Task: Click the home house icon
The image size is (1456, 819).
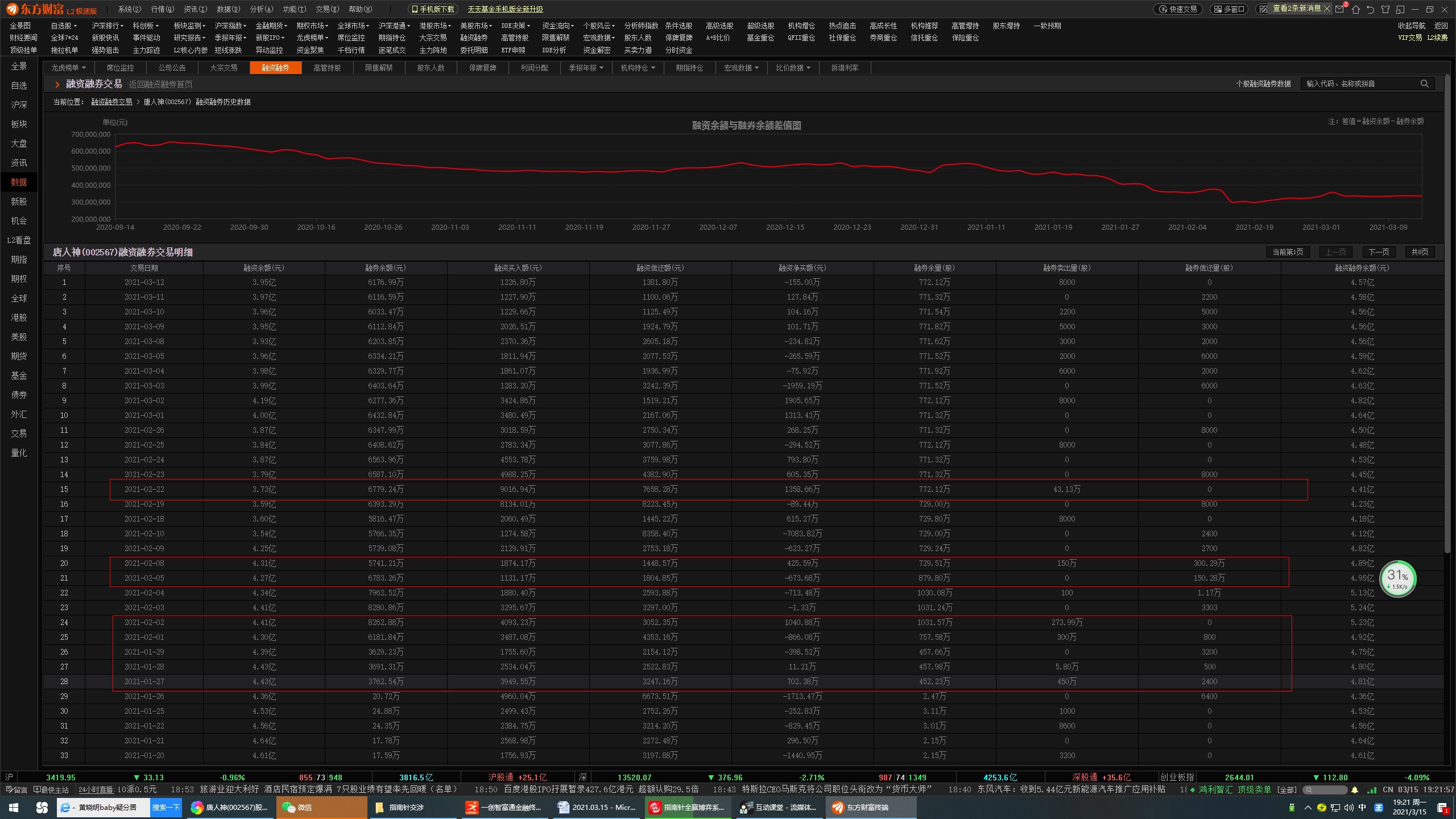Action: [x=1356, y=9]
